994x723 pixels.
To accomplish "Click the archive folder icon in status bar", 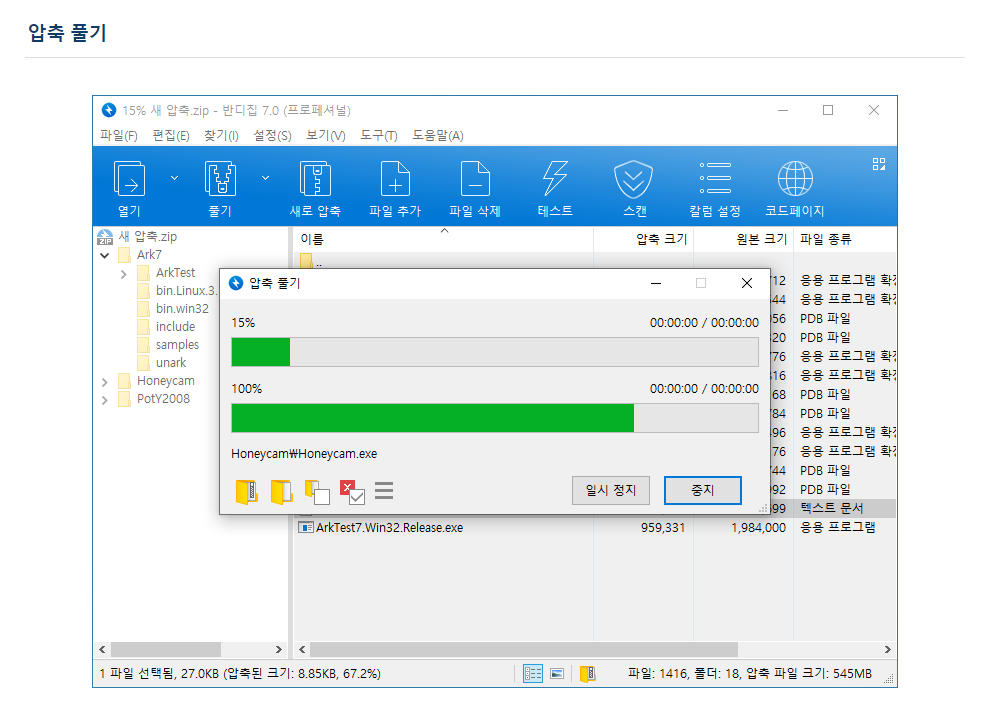I will point(588,674).
